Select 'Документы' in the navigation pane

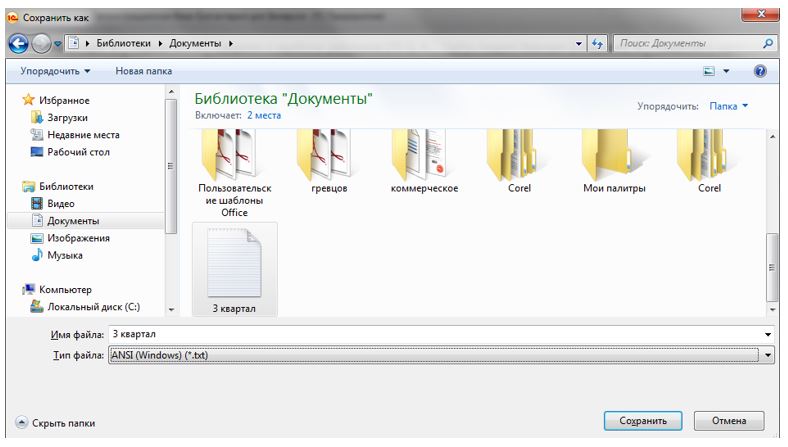click(73, 220)
